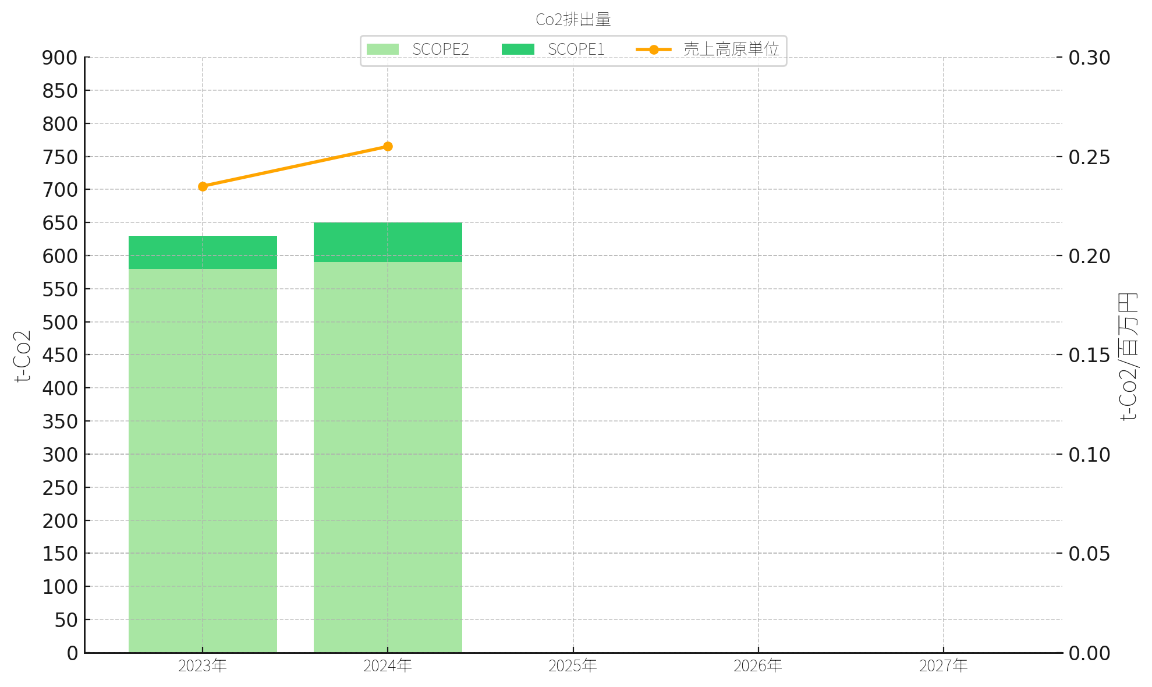Click the 0.20 right axis tick label

point(1089,256)
